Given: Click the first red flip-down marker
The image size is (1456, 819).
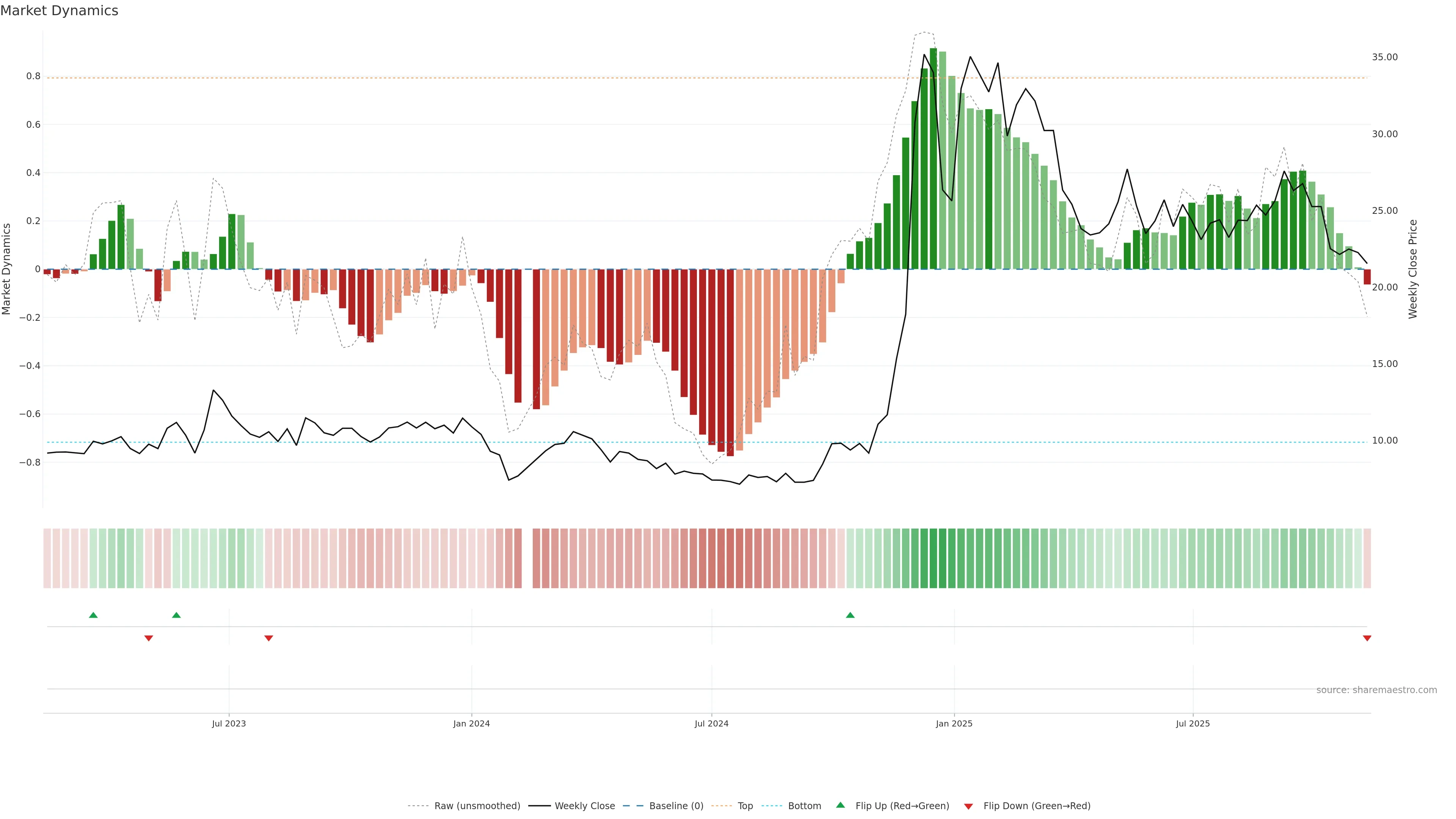Looking at the screenshot, I should coord(149,638).
